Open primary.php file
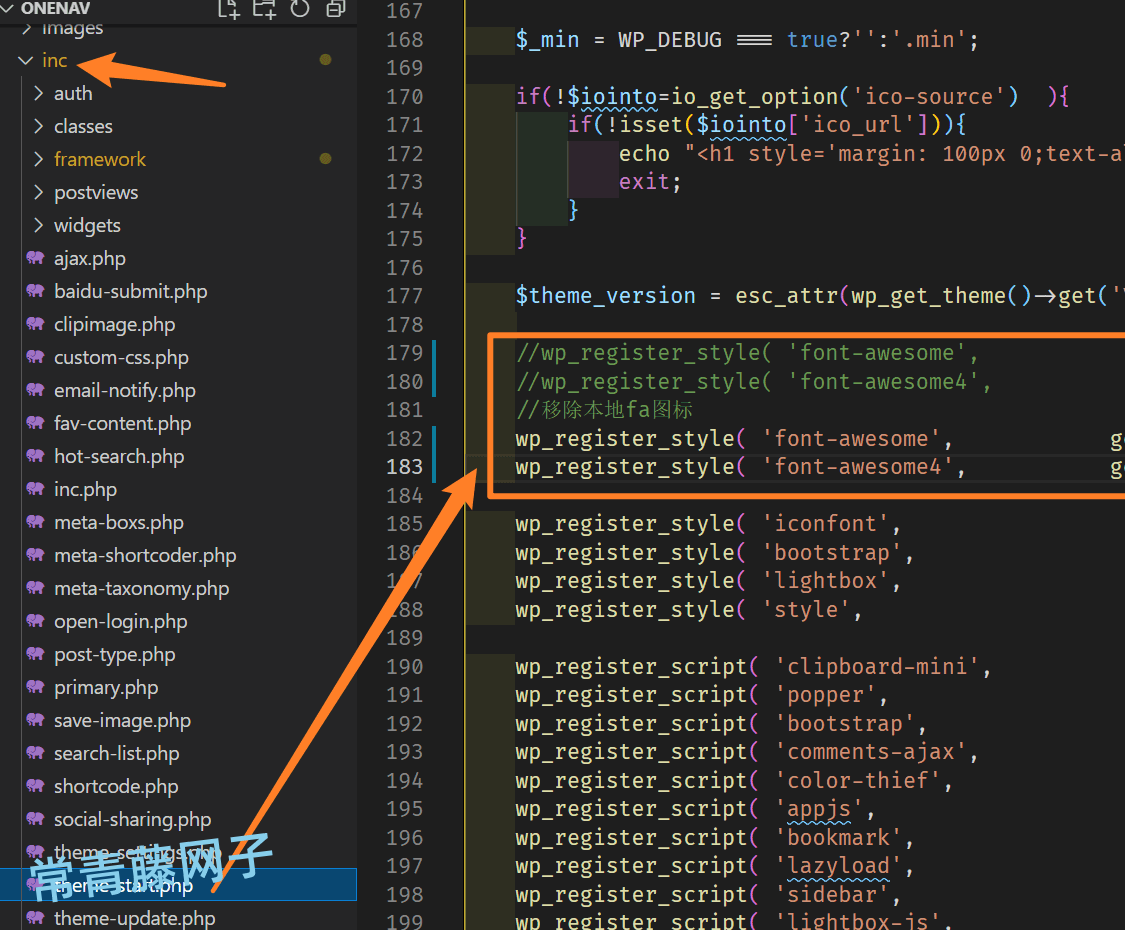 click(106, 687)
